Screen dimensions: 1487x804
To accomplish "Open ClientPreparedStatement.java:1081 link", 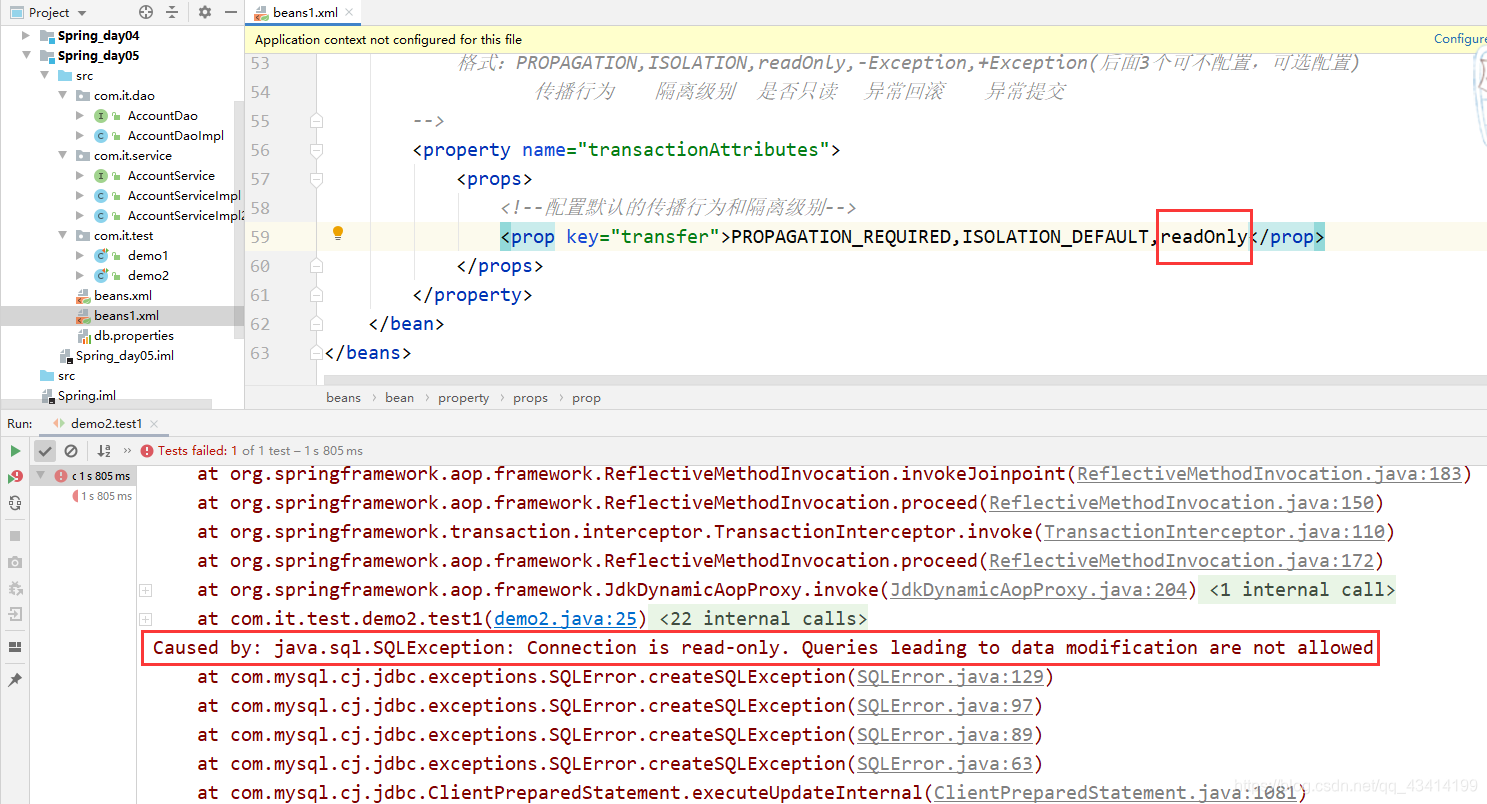I will click(1114, 792).
